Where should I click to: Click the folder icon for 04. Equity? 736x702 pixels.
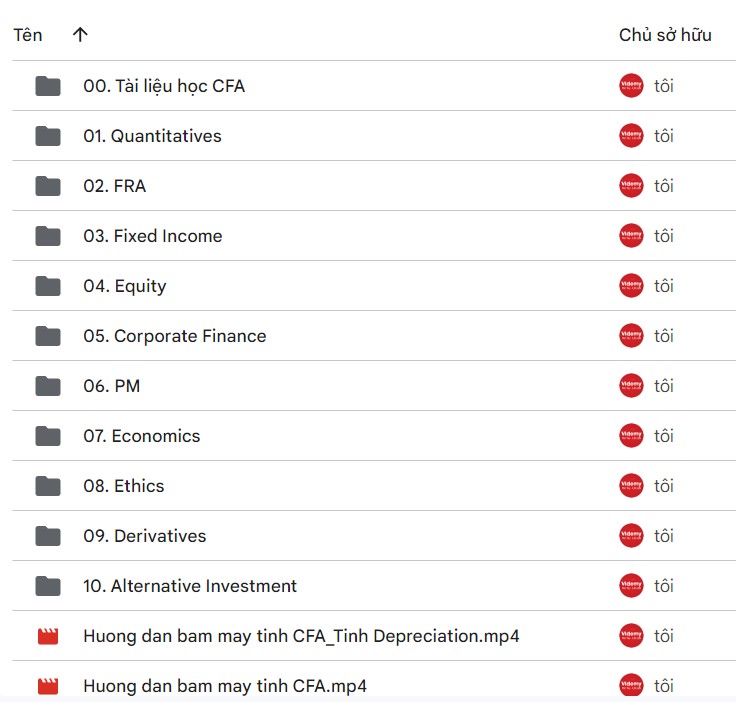[x=48, y=286]
